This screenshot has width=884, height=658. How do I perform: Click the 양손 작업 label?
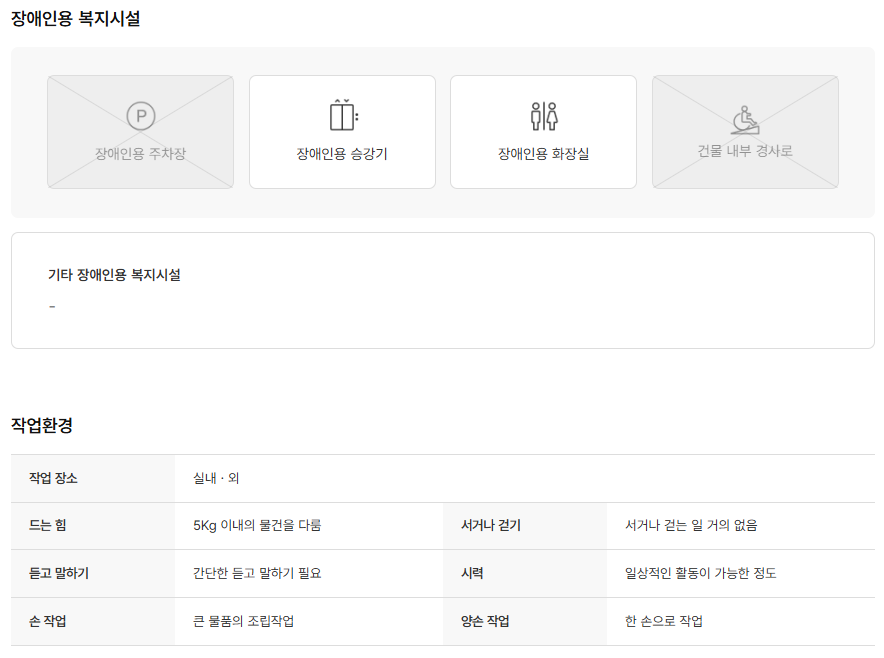click(485, 621)
